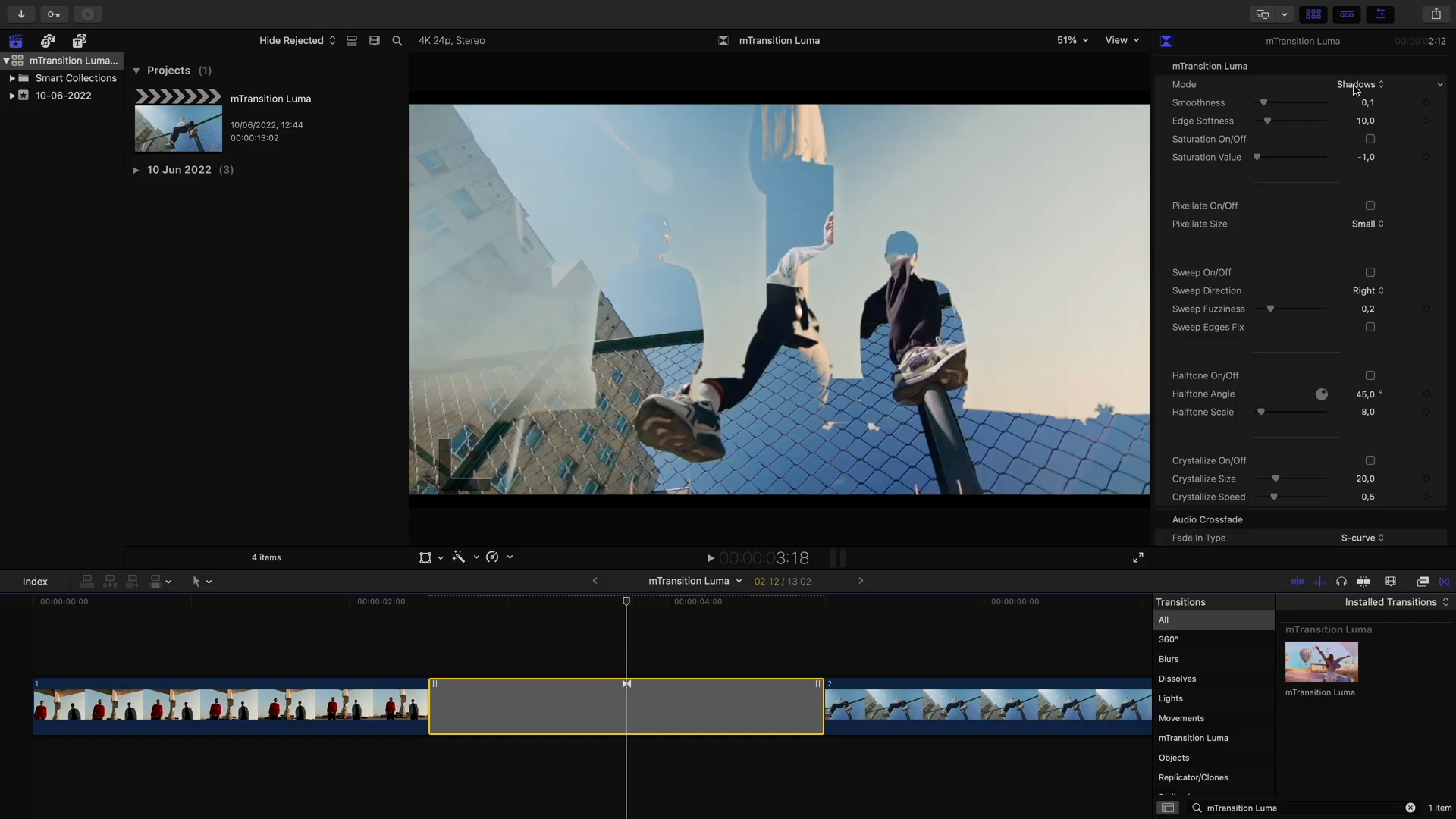Enter full screen viewer with arrows icon
The height and width of the screenshot is (819, 1456).
click(1137, 558)
